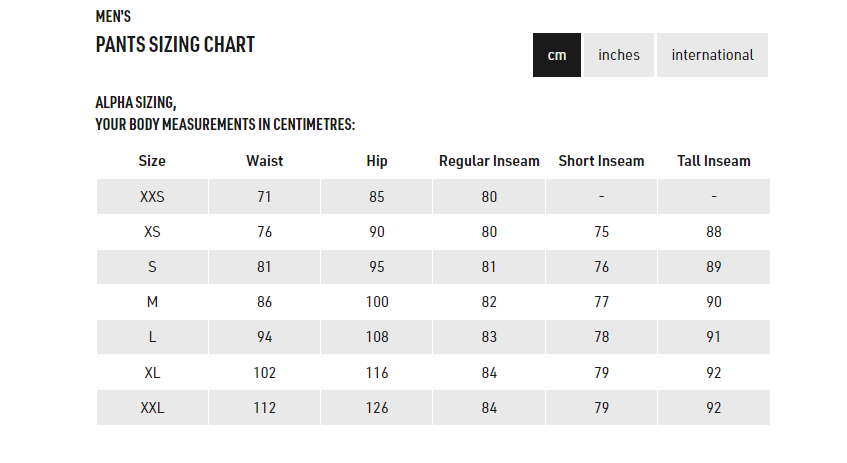The height and width of the screenshot is (463, 847).
Task: Click the Tall Inseam column header
Action: [x=714, y=161]
